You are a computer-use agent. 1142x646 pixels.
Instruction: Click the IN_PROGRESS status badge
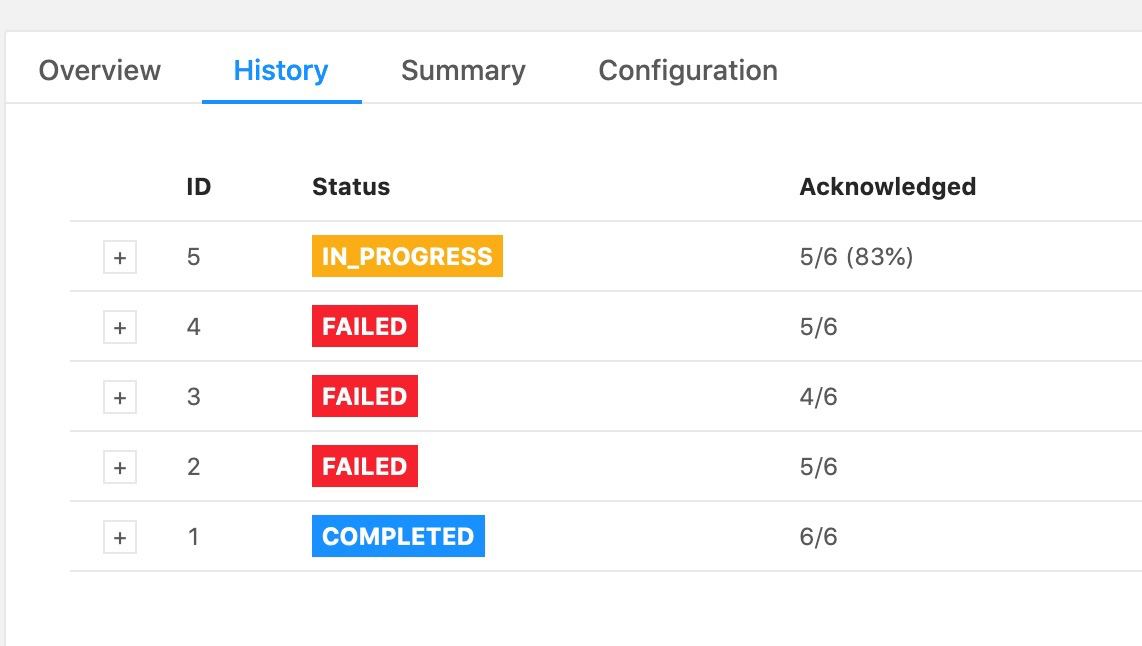tap(407, 257)
